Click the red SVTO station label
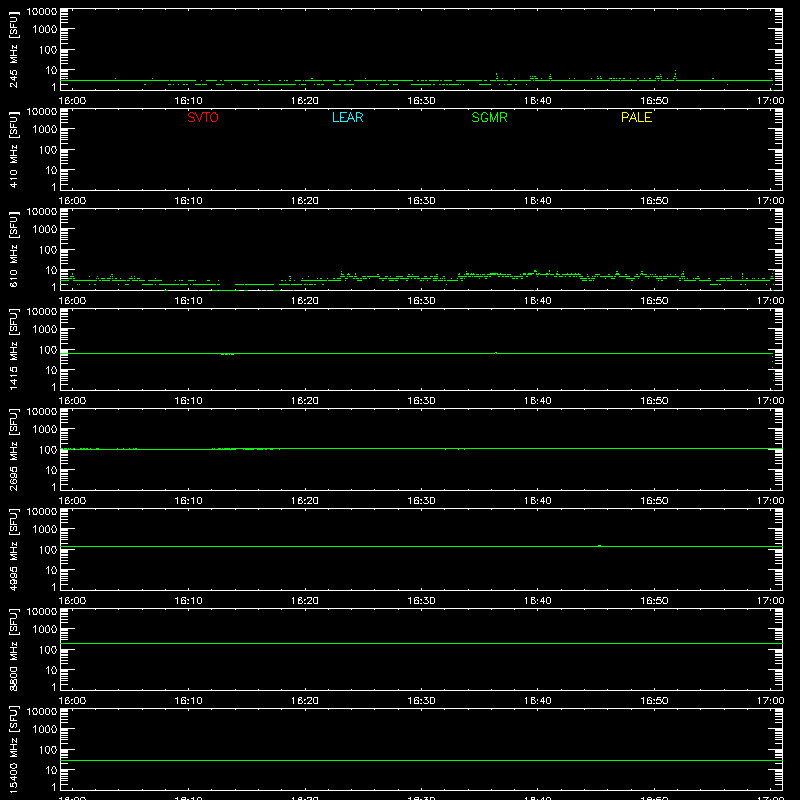Screen dimensions: 800x800 [203, 117]
